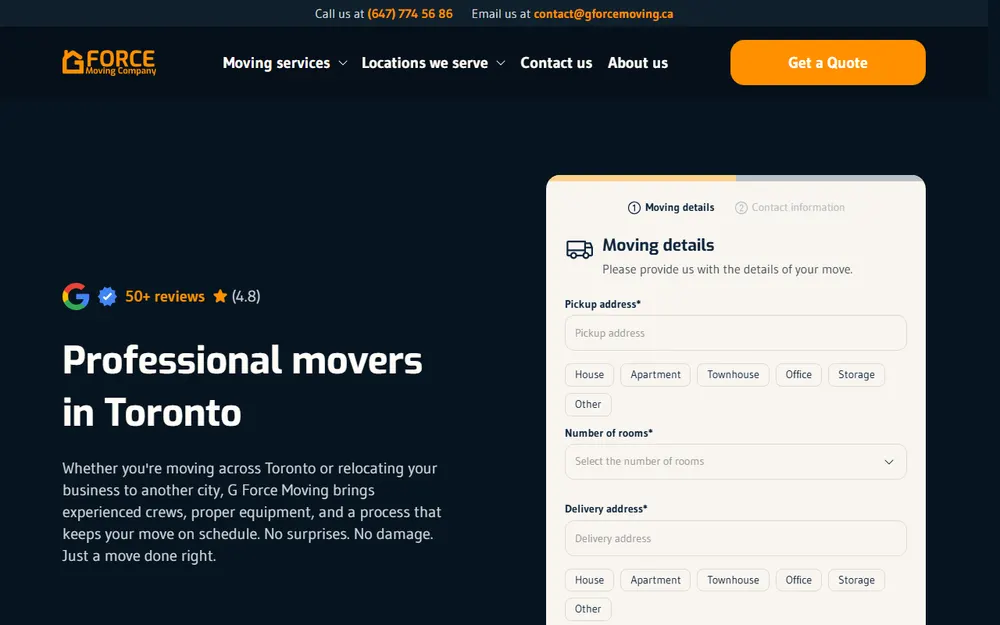
Task: Switch to Contact information step tab
Action: click(790, 207)
